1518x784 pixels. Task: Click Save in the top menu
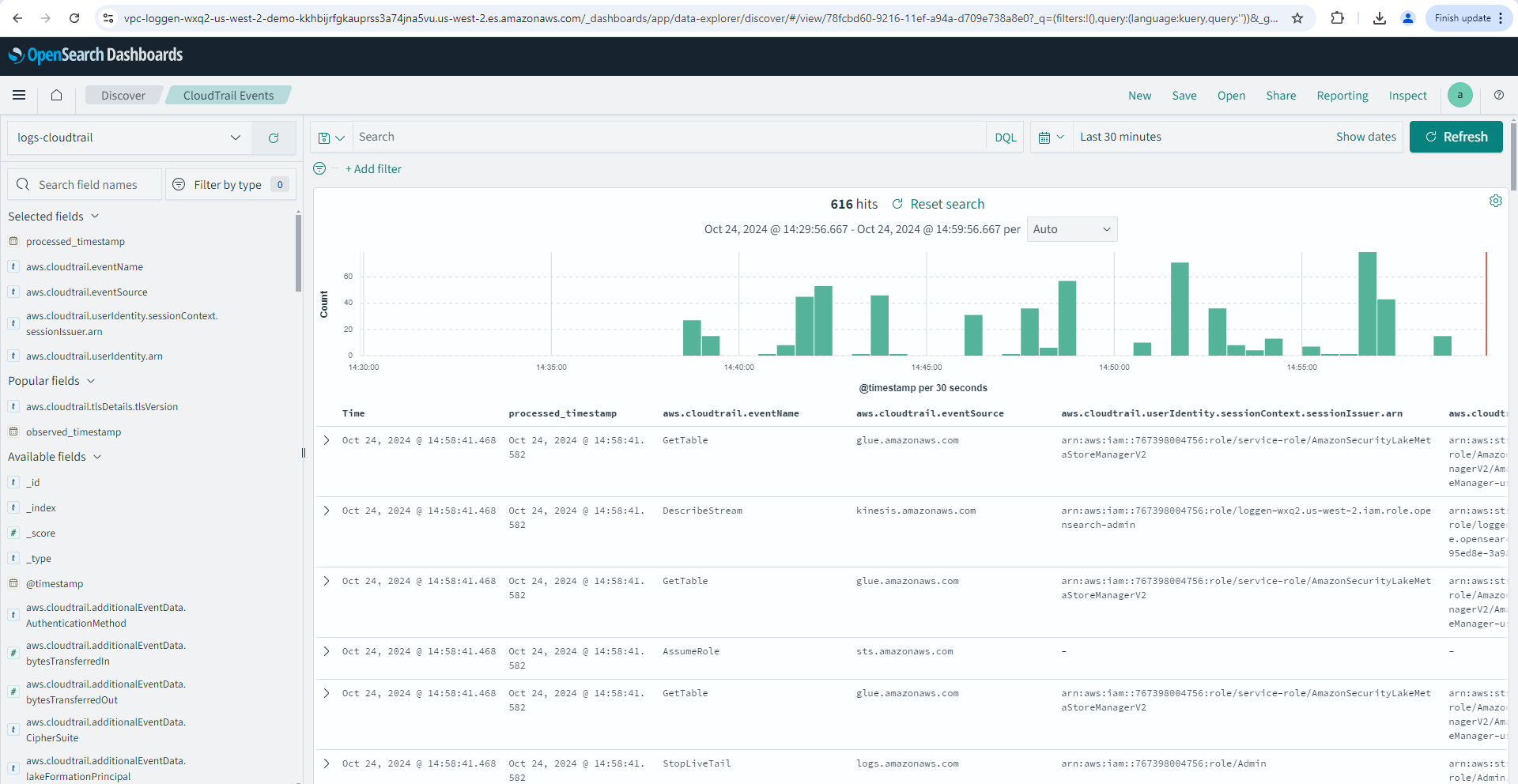click(1184, 96)
